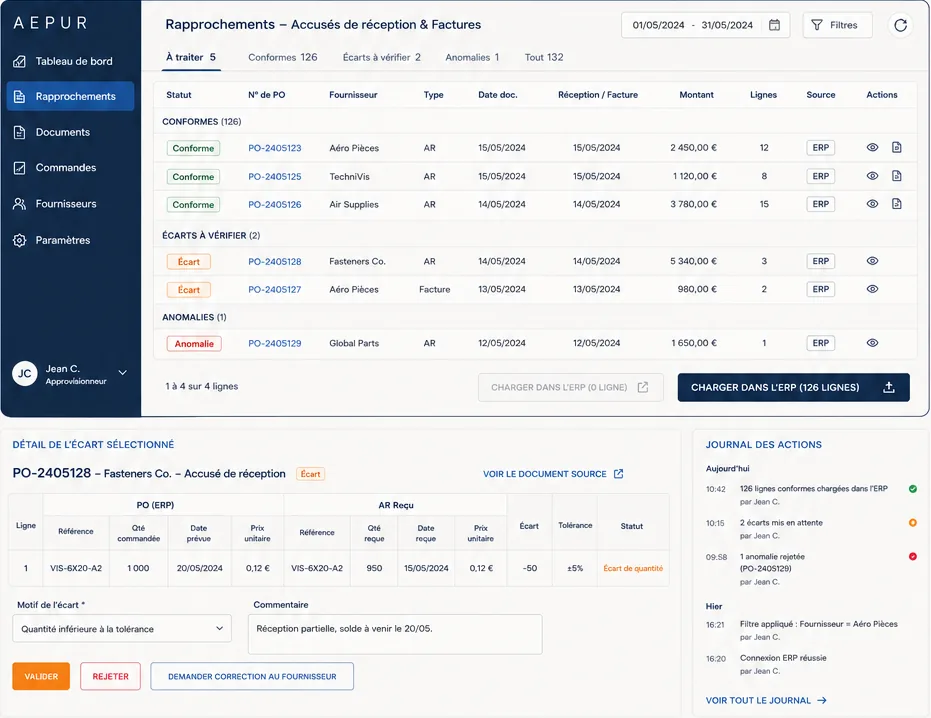The height and width of the screenshot is (718, 931).
Task: View details of PO-2405127 row eye icon
Action: [x=872, y=289]
